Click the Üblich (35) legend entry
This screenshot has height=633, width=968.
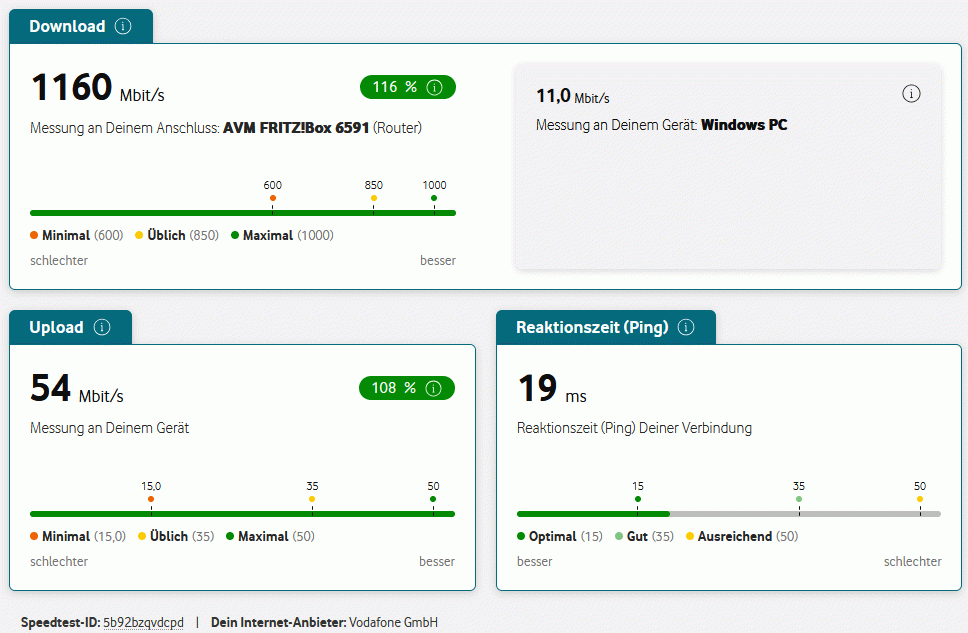(176, 536)
